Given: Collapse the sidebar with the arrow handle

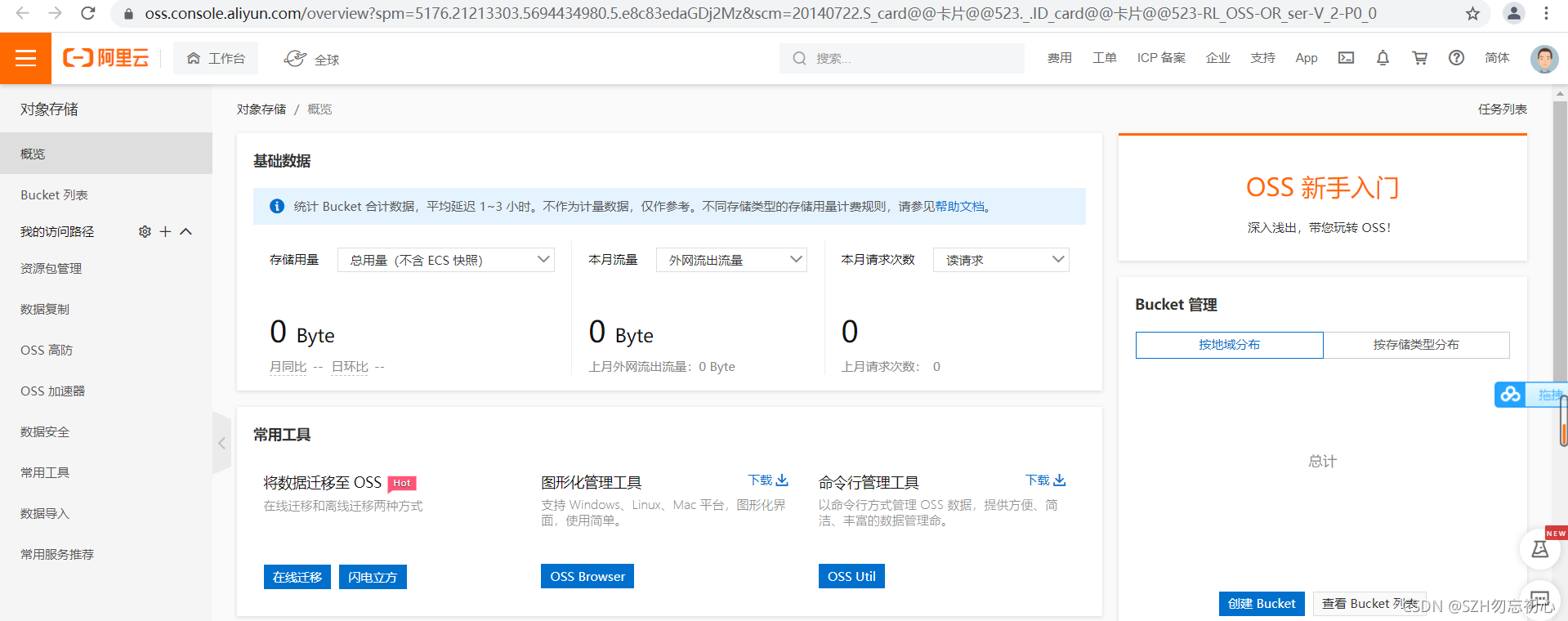Looking at the screenshot, I should [x=221, y=443].
